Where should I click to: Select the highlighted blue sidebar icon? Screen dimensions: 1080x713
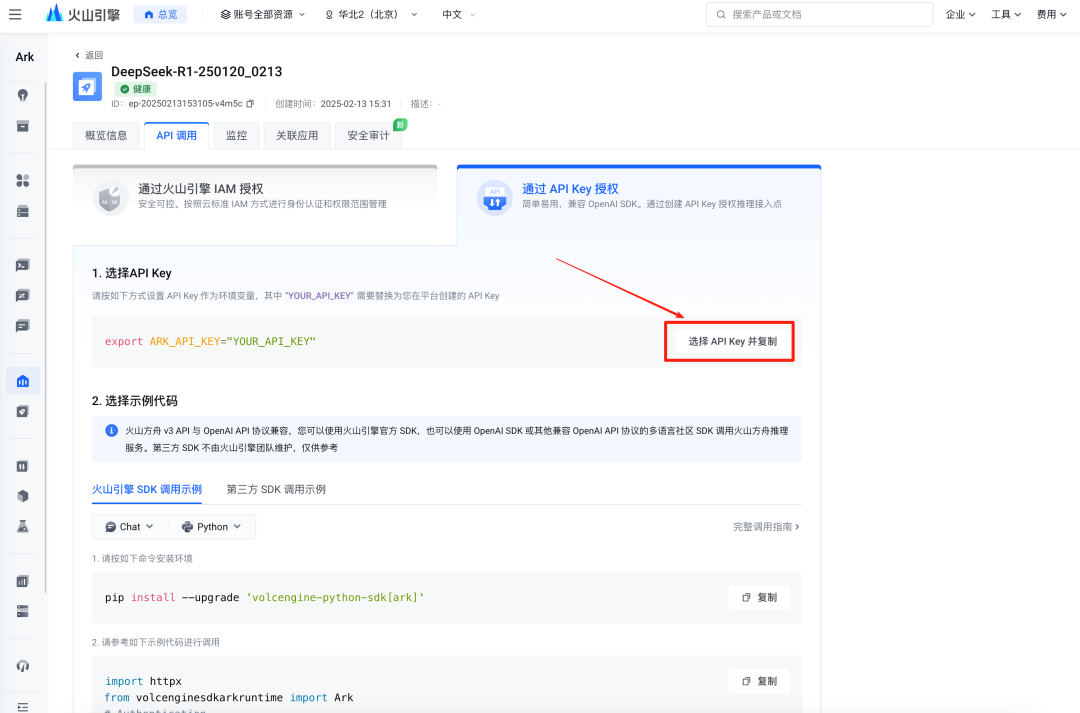[23, 381]
